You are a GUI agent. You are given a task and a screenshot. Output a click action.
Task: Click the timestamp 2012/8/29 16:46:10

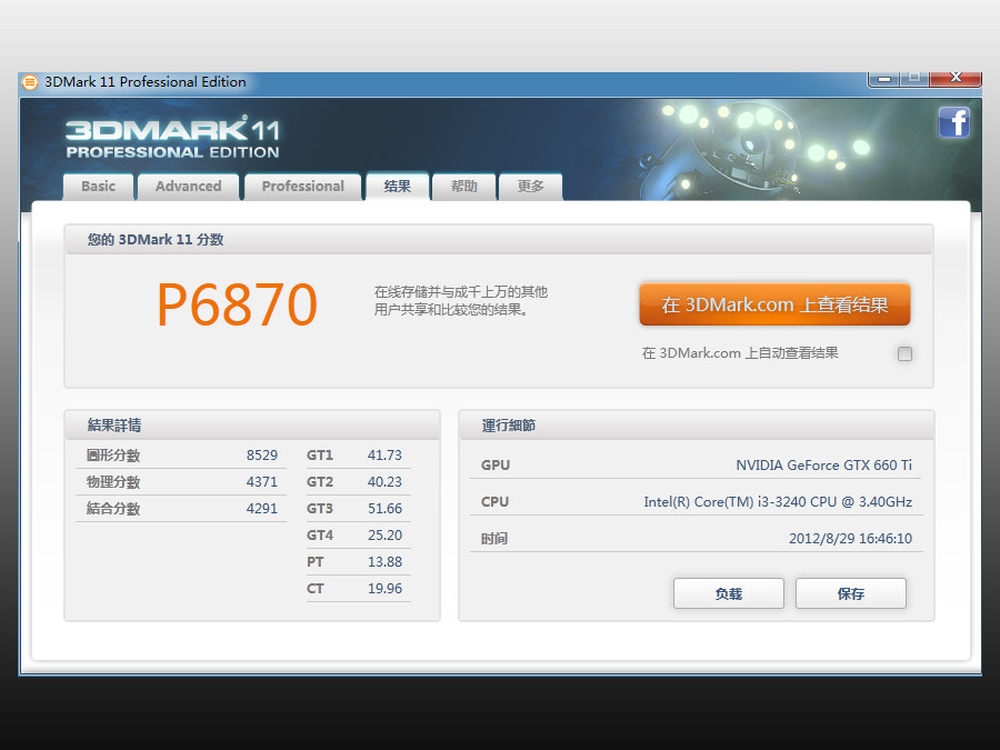click(851, 539)
